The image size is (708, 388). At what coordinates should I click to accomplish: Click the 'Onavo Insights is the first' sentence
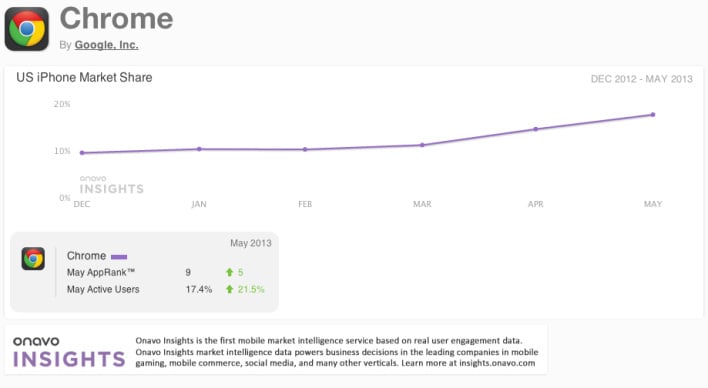pos(329,341)
